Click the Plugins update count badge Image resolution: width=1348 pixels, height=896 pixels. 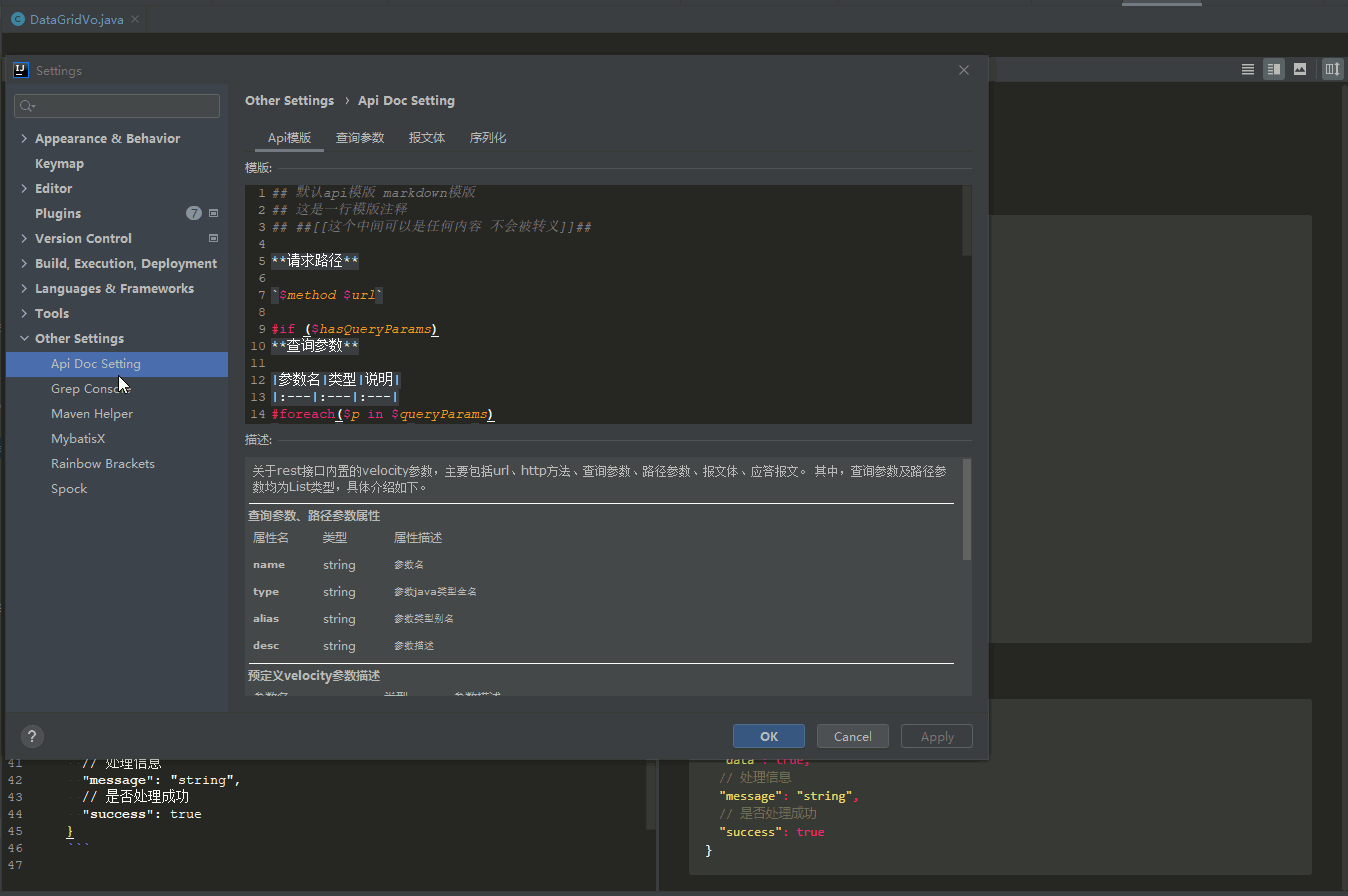[x=193, y=213]
